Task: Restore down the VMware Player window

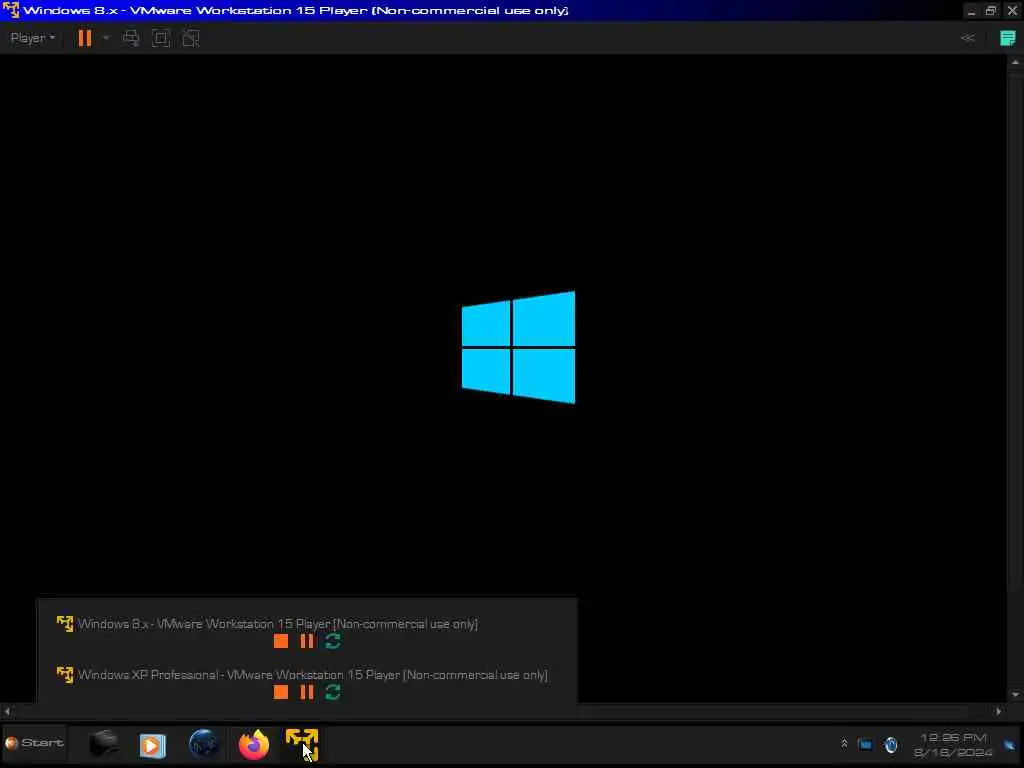Action: [x=991, y=11]
